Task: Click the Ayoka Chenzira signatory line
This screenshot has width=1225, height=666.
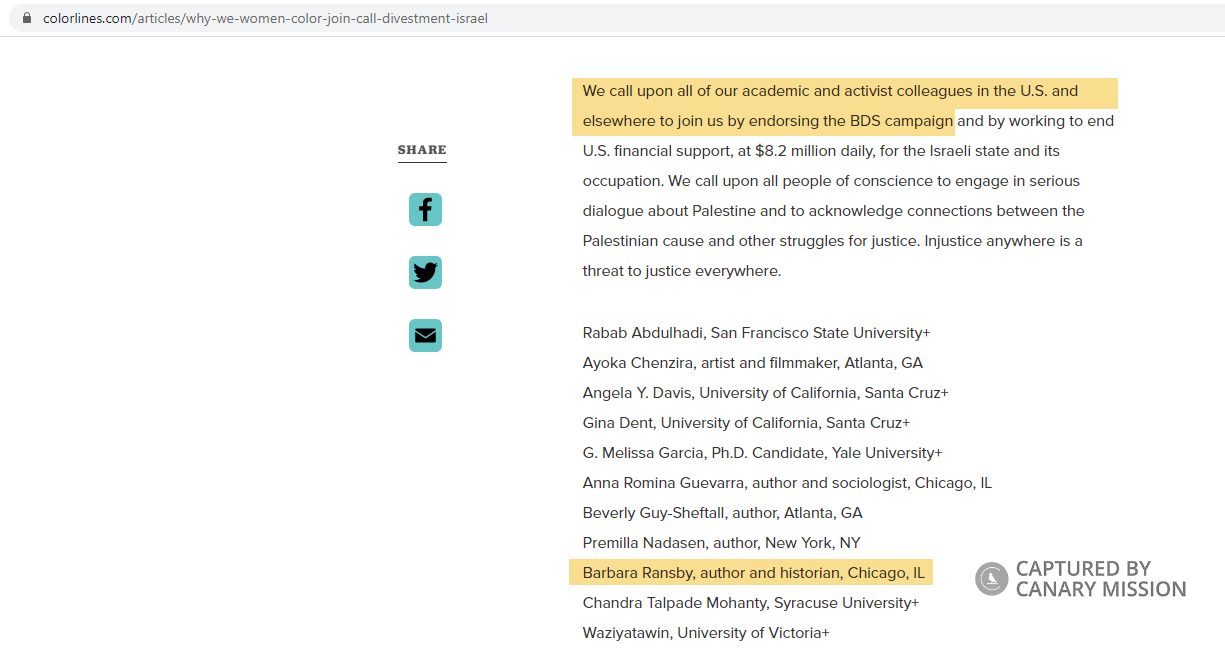Action: (752, 363)
